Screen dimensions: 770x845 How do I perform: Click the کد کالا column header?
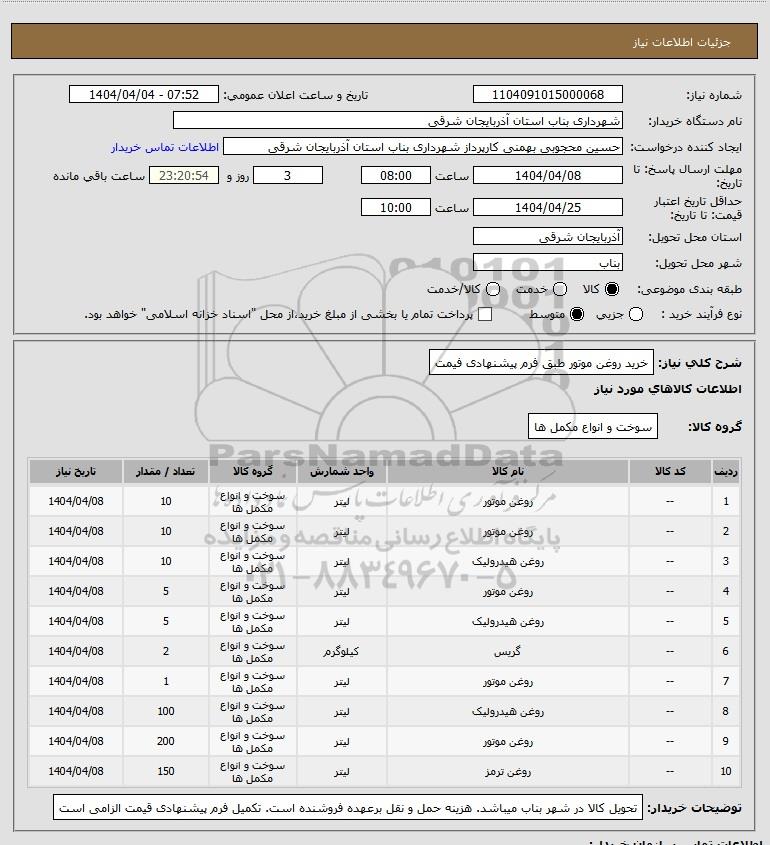[670, 471]
